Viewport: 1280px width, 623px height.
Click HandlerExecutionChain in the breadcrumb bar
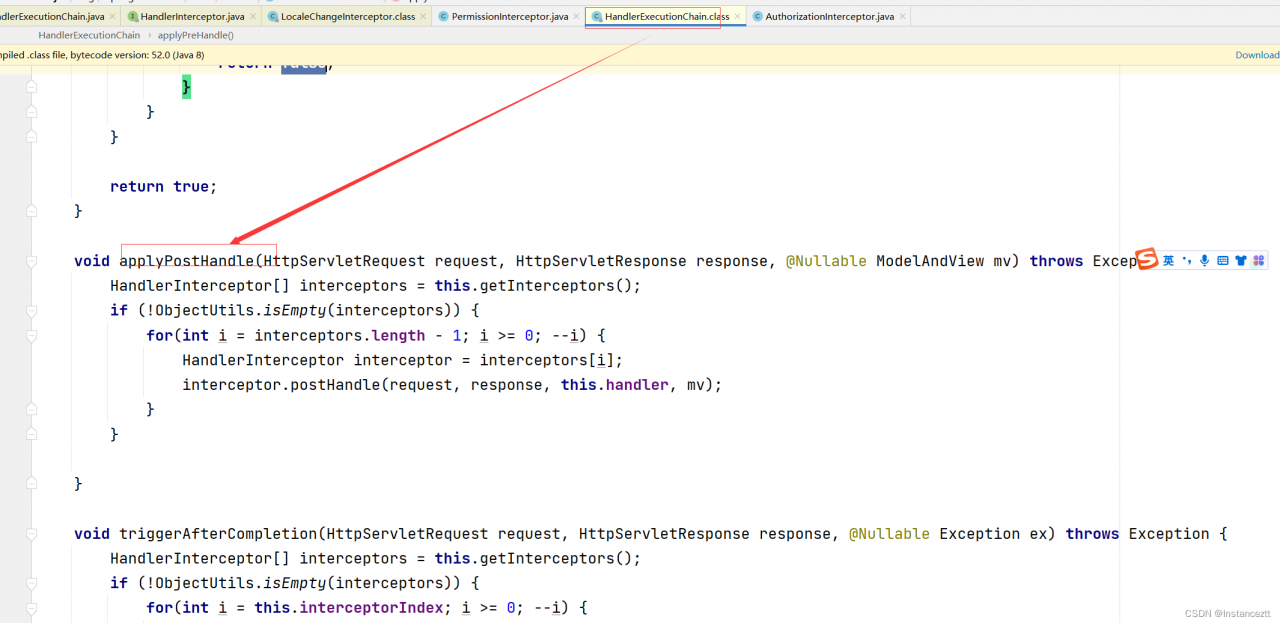(89, 35)
